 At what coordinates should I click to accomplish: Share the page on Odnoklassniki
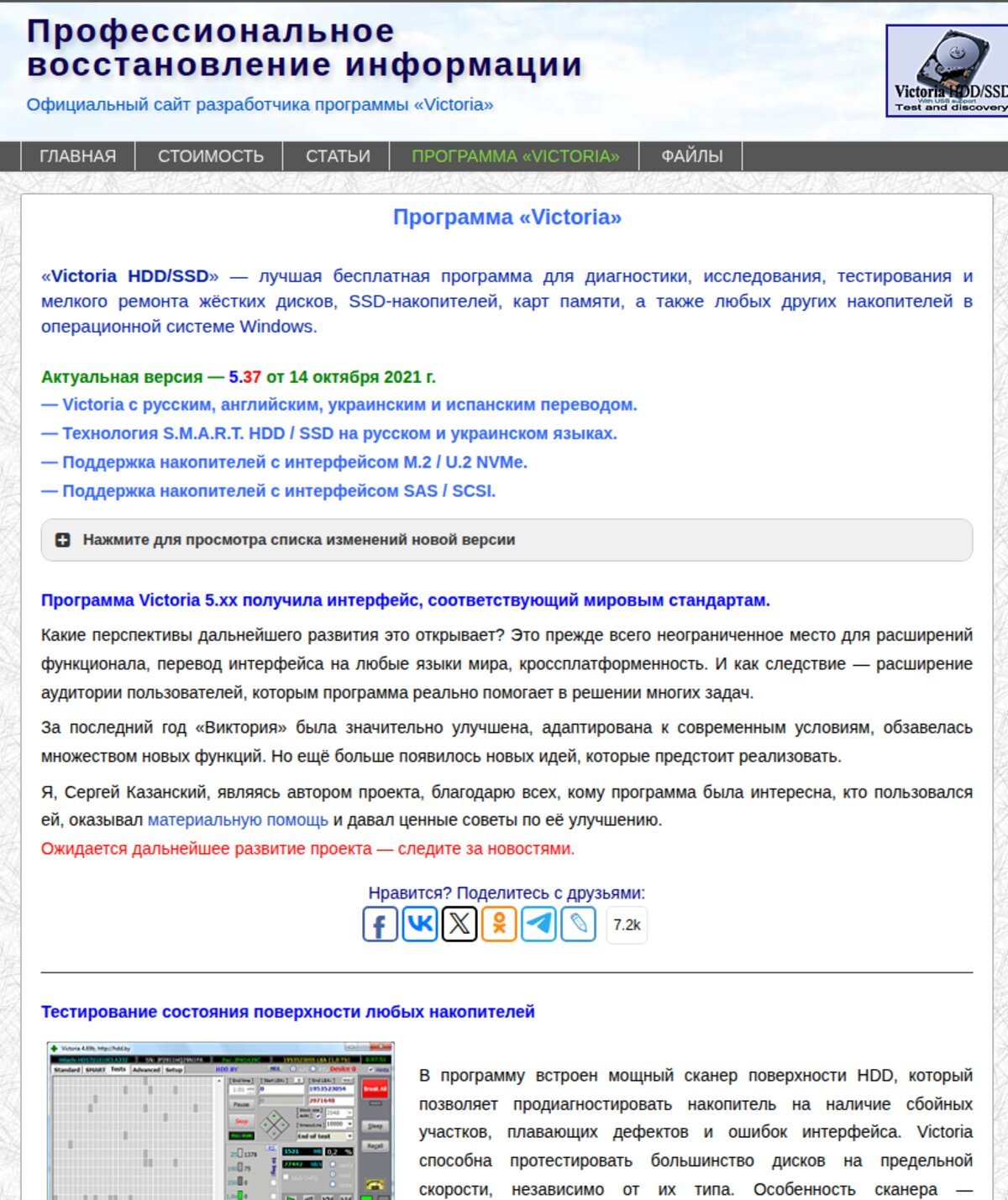[x=499, y=925]
